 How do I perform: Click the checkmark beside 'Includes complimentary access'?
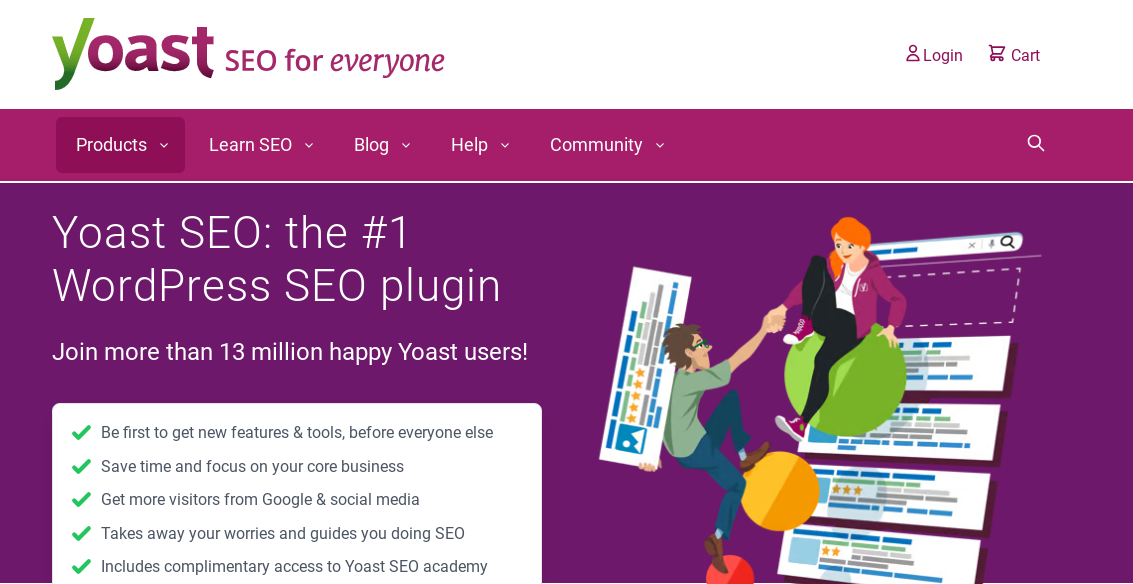pyautogui.click(x=82, y=566)
